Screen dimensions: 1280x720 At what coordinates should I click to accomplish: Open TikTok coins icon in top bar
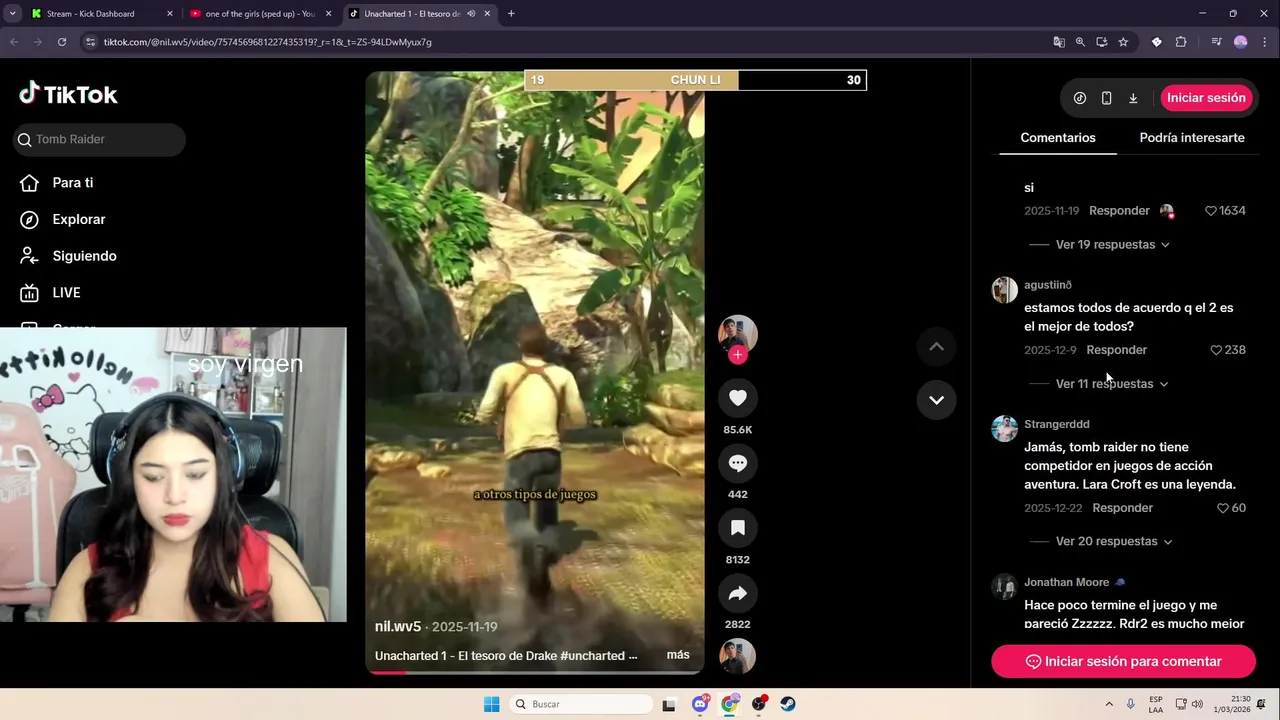click(x=1080, y=98)
